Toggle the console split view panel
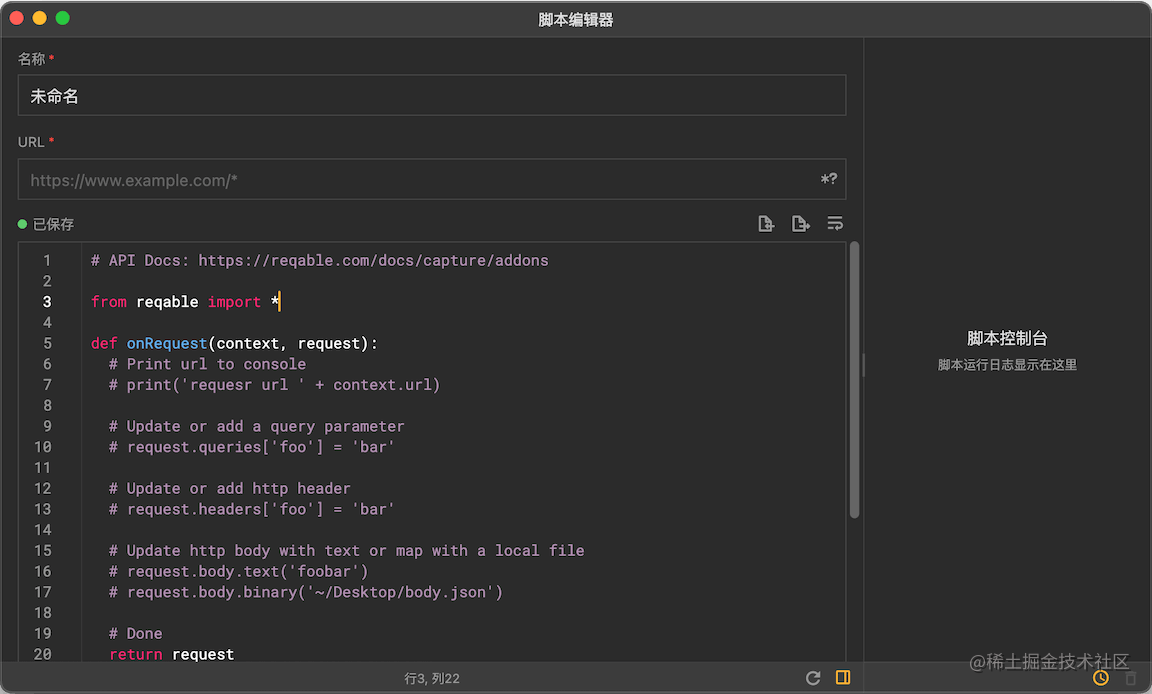 (843, 678)
